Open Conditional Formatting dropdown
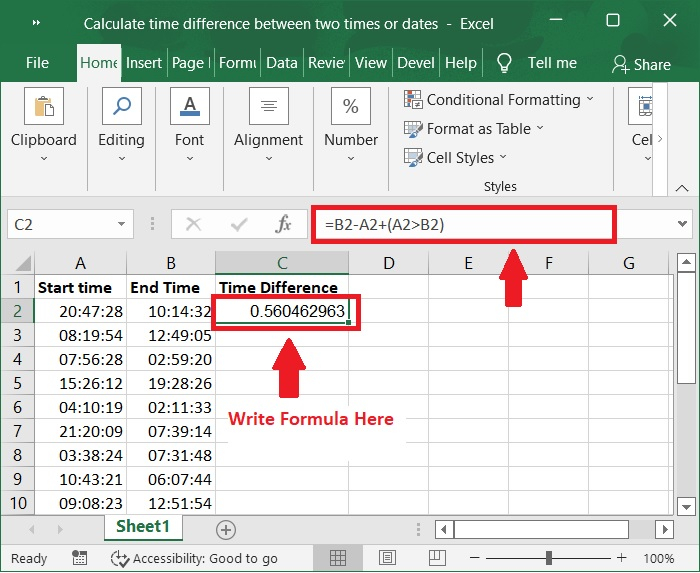700x573 pixels. coord(499,100)
